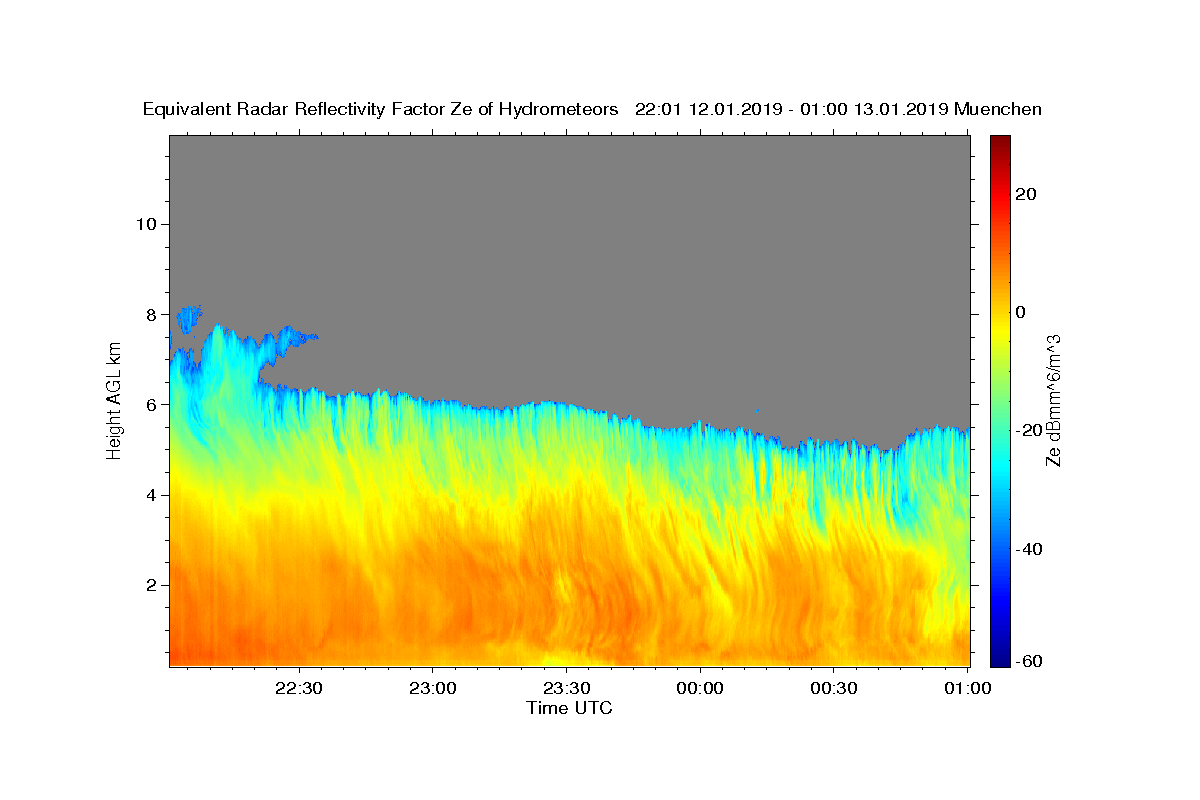Click the height tick label '8'
The image size is (1200, 800).
point(149,314)
